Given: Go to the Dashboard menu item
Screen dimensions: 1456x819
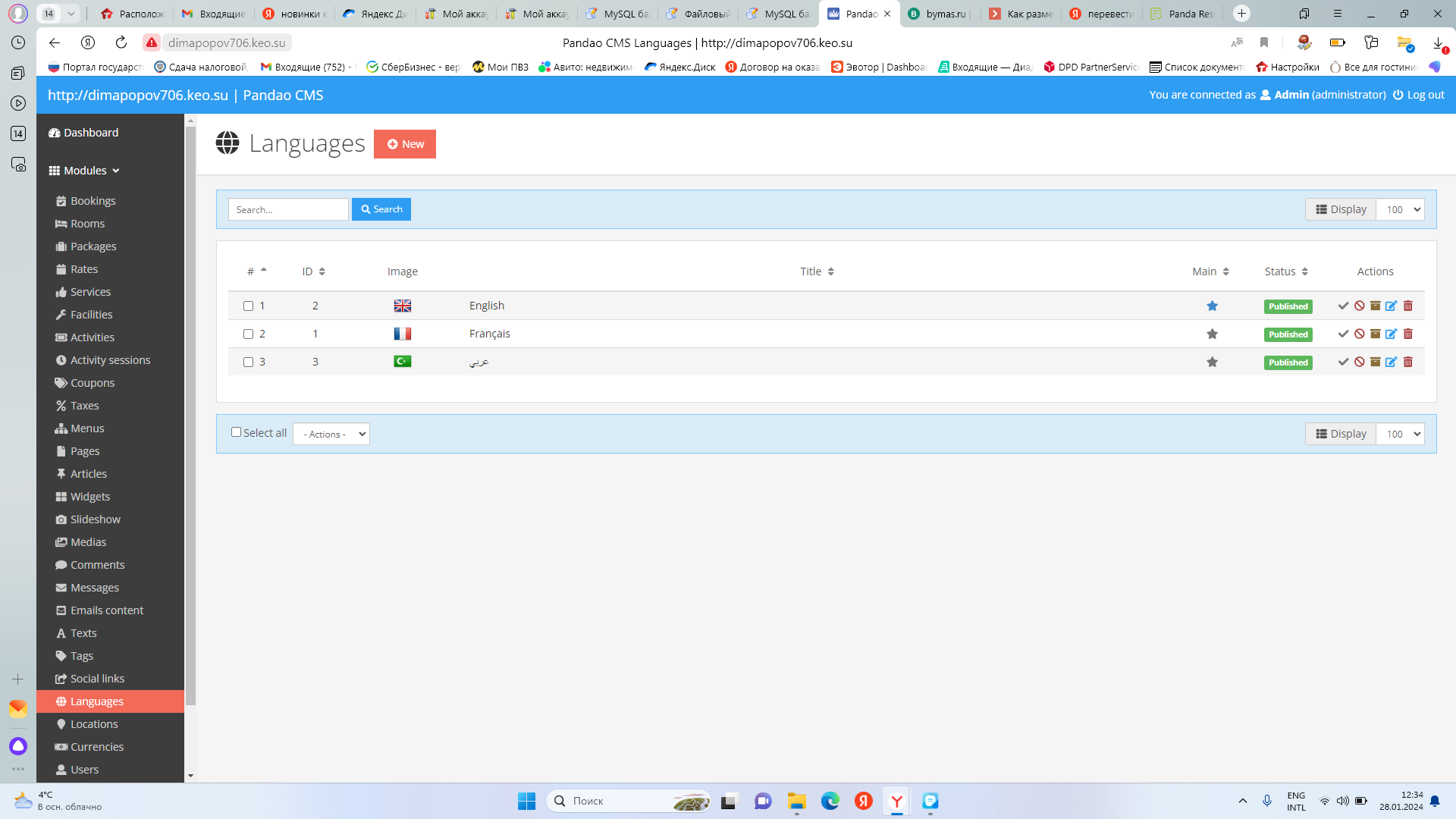Looking at the screenshot, I should pos(91,133).
